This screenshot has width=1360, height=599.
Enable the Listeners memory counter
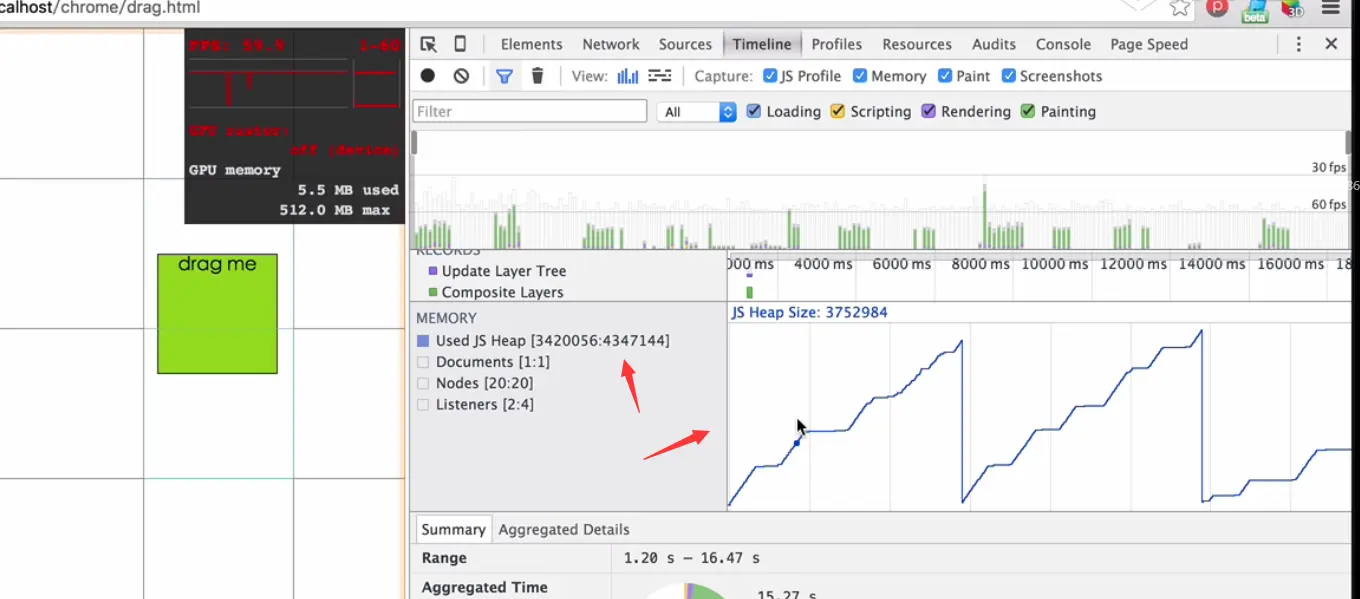423,405
